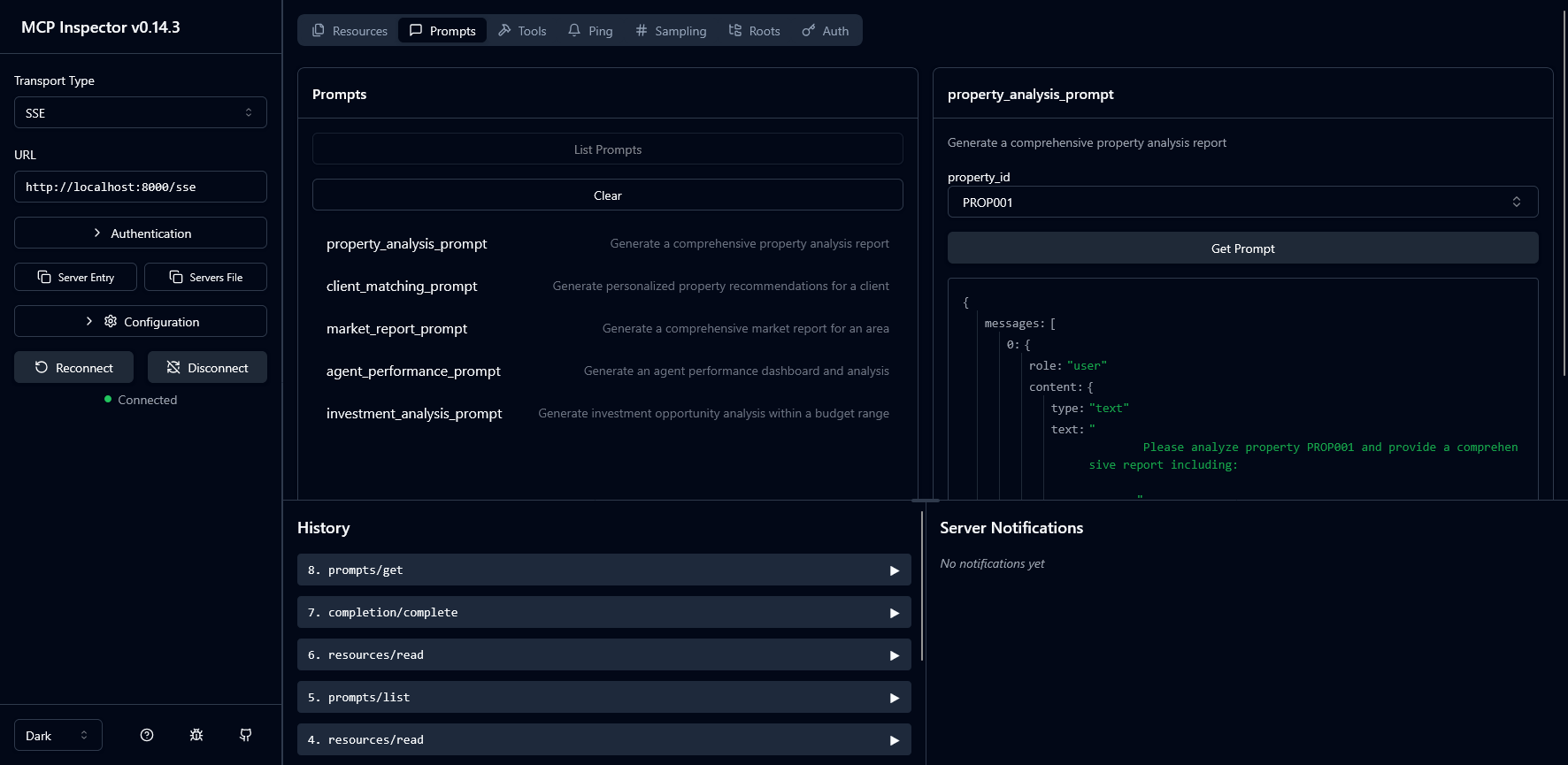Click the Get Prompt button
This screenshot has height=765, width=1568.
click(1242, 248)
